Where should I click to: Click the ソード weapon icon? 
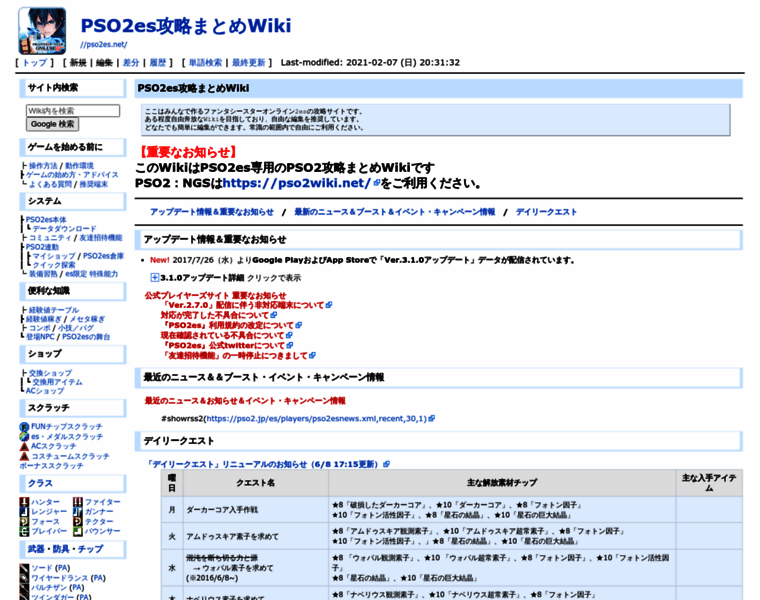point(24,568)
